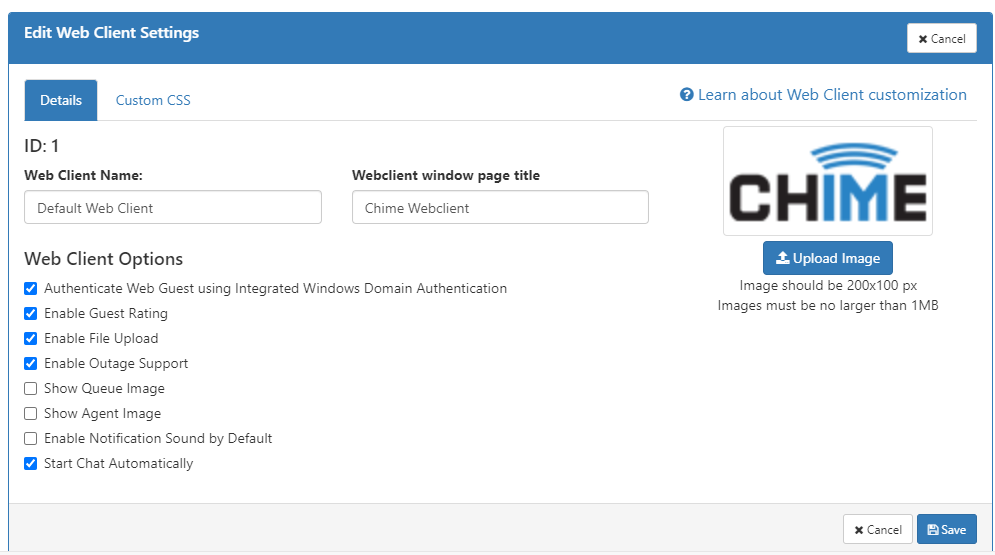Click the Images must be no larger than 1MB note
Screen dimensions: 995x555
coord(827,306)
